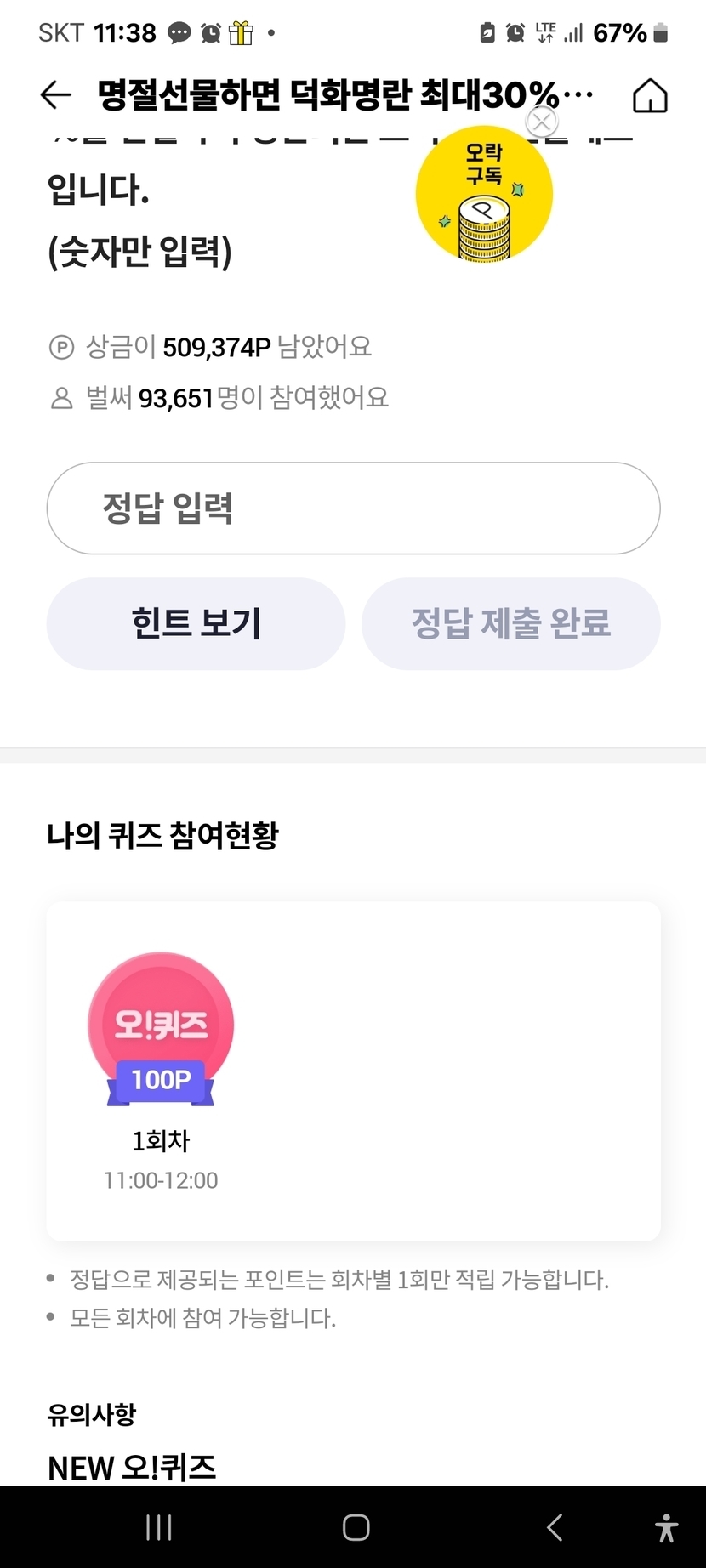Tap the 유의사항 notes heading
Image resolution: width=706 pixels, height=1568 pixels.
pos(92,1414)
